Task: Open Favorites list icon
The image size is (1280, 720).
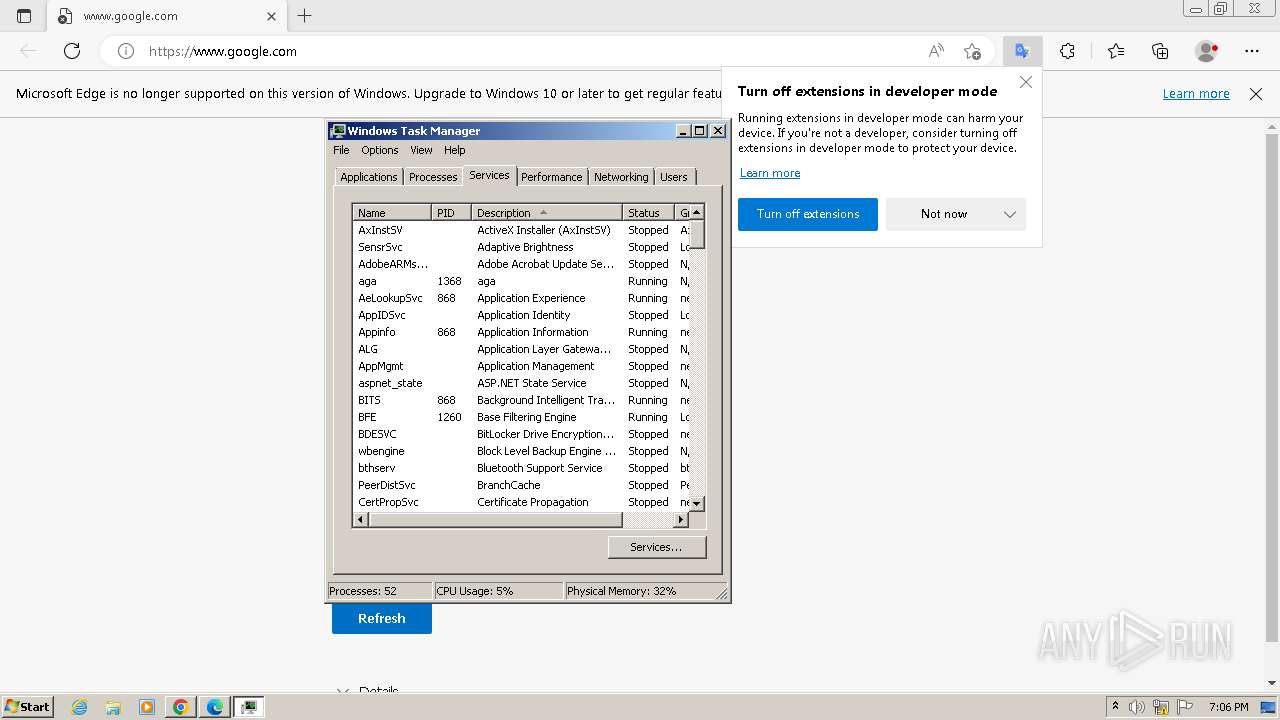Action: (1116, 51)
